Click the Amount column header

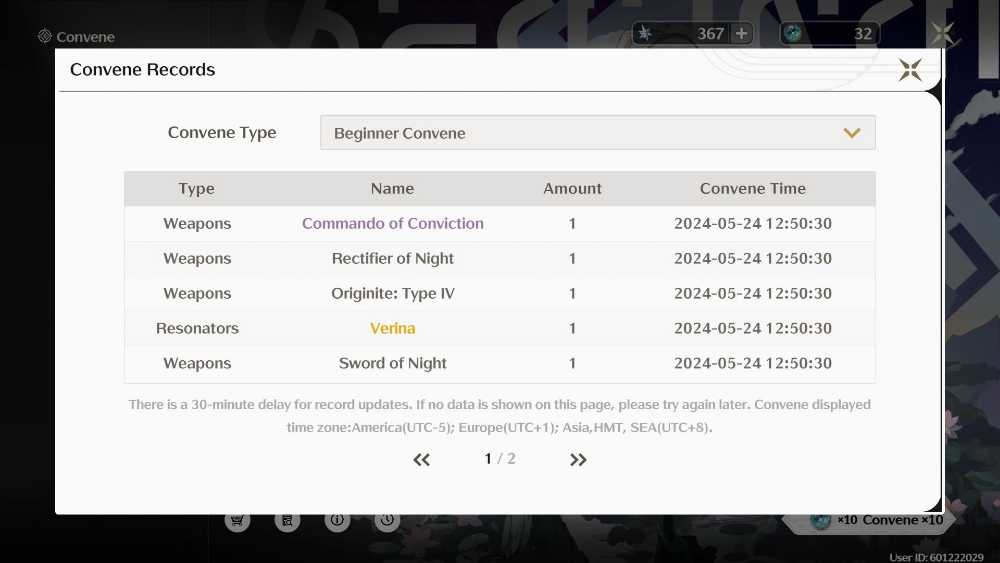pos(573,189)
